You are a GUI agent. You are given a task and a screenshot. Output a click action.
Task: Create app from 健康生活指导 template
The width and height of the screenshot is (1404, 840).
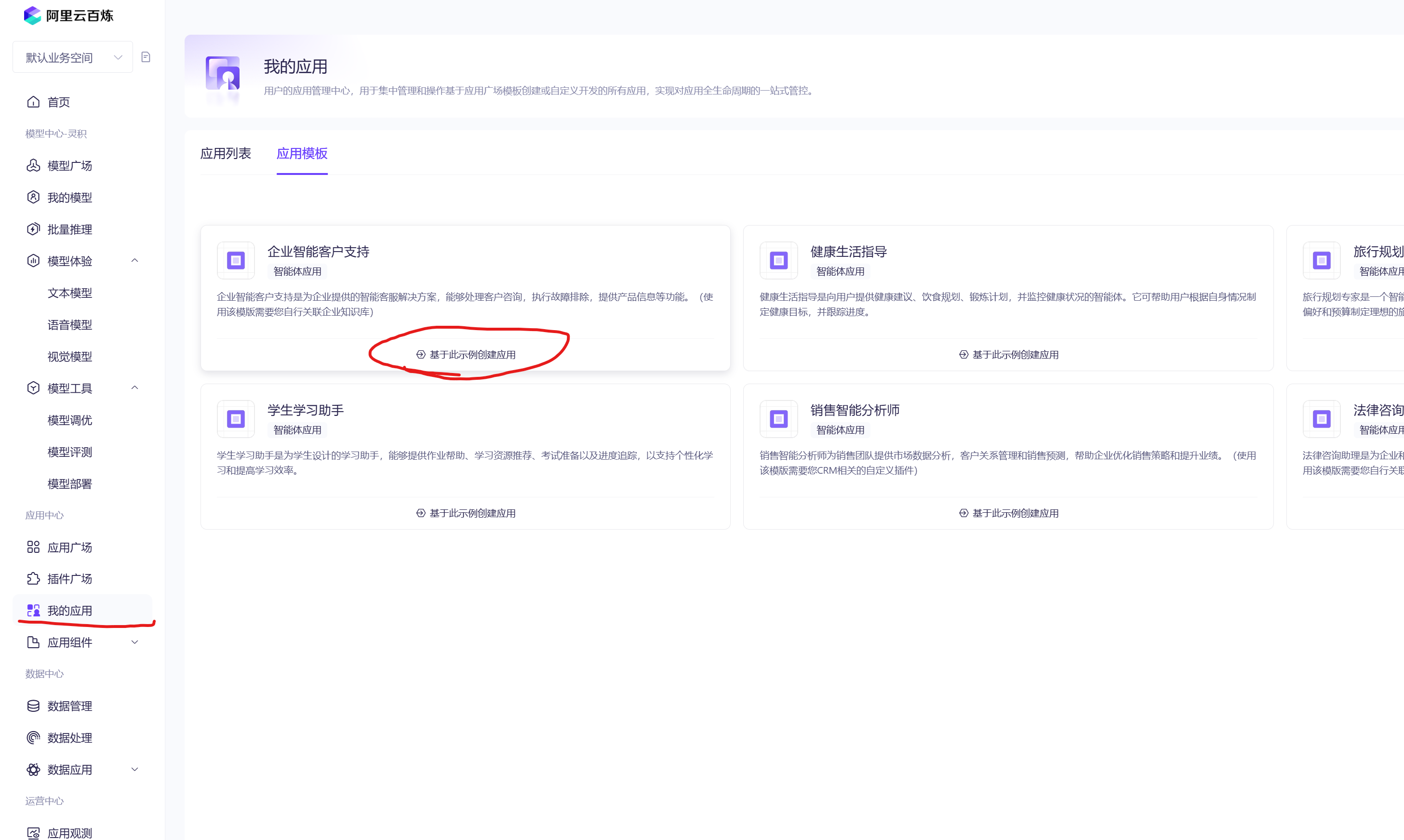click(x=1008, y=355)
